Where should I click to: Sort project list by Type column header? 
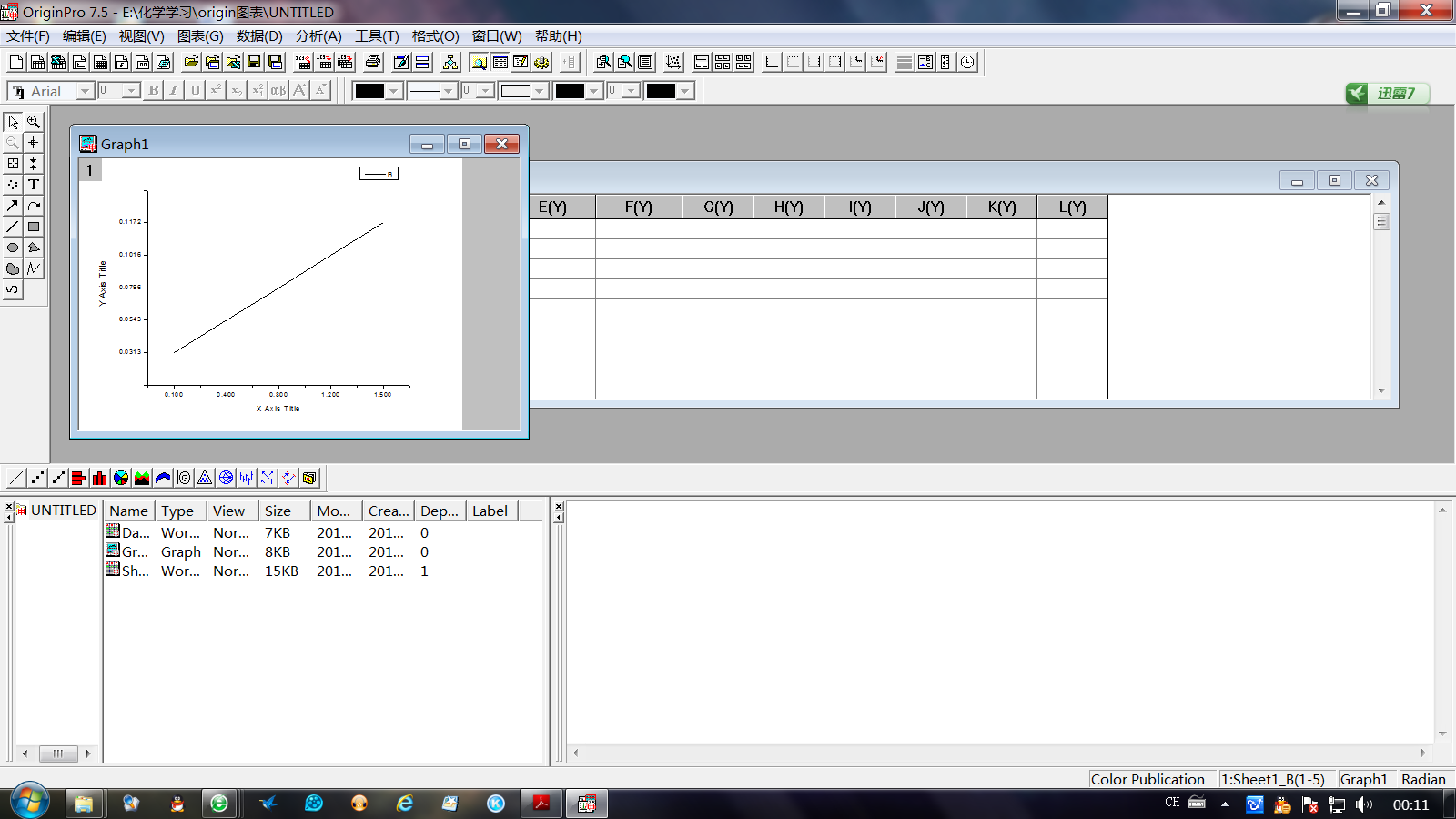[x=180, y=511]
